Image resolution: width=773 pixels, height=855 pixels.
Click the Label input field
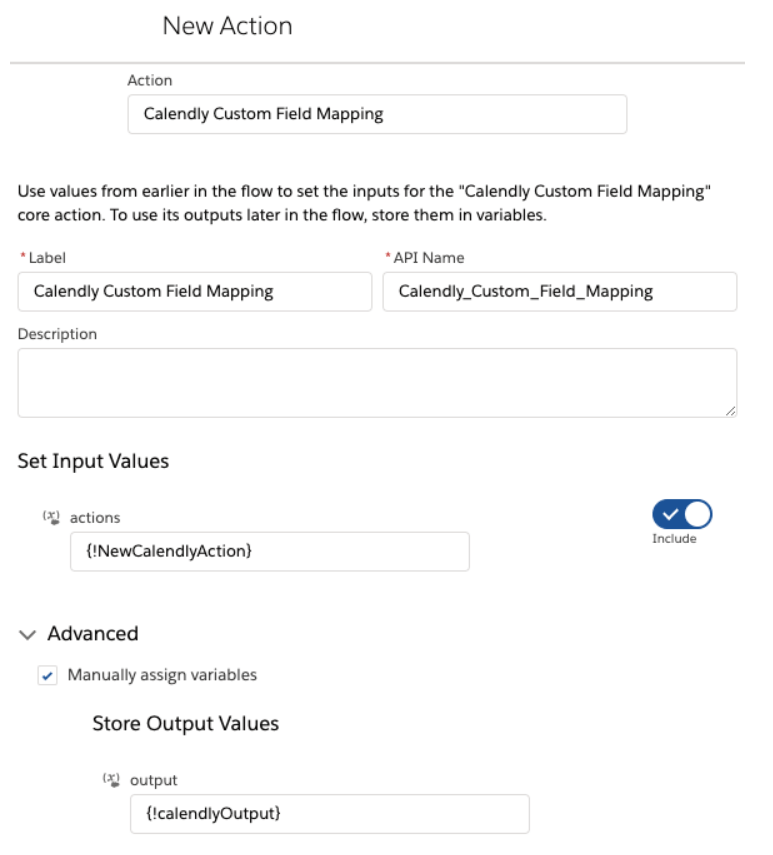(195, 292)
